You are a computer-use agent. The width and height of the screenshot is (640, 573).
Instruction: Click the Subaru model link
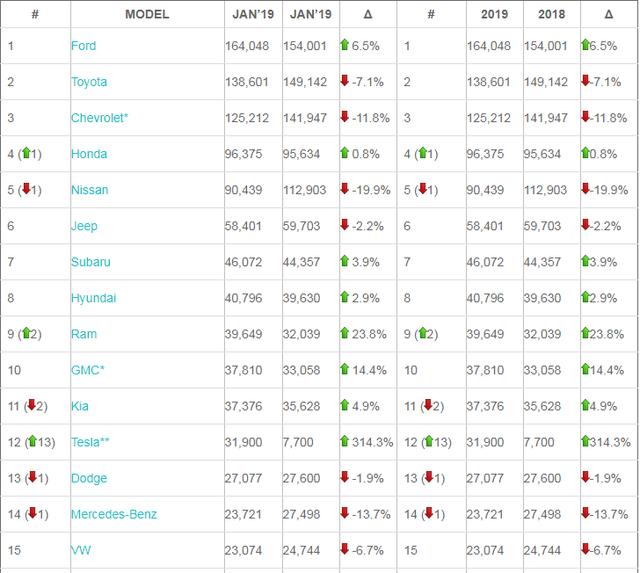[91, 262]
